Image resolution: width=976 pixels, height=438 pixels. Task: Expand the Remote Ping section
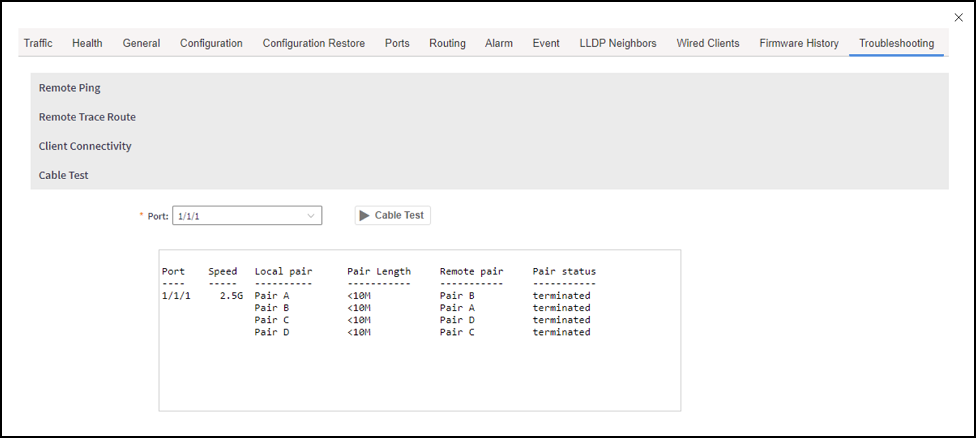pos(489,88)
